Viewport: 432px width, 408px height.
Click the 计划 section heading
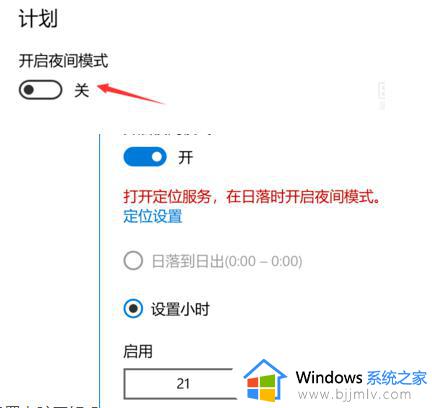click(x=38, y=18)
